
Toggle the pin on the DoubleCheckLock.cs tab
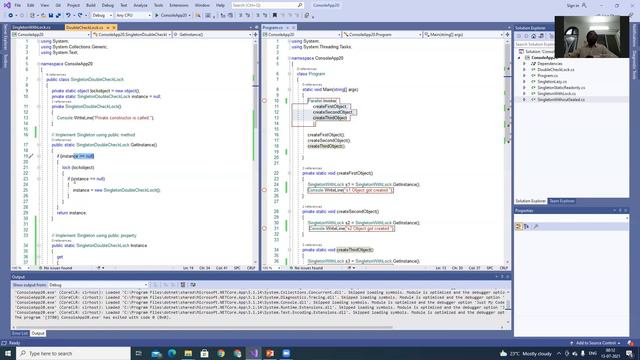click(108, 27)
